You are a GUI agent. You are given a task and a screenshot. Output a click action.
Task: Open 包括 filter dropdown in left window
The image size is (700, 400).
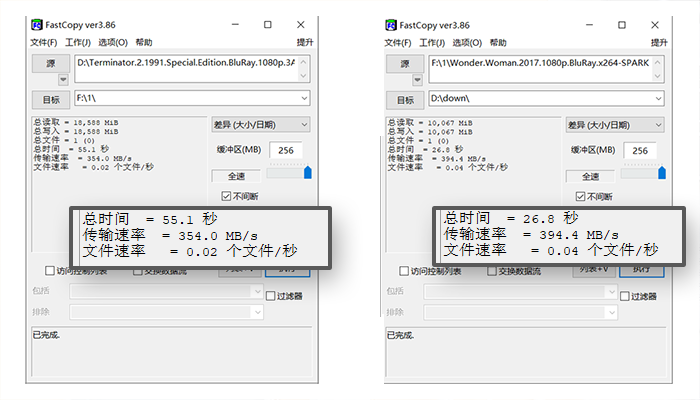tap(166, 291)
